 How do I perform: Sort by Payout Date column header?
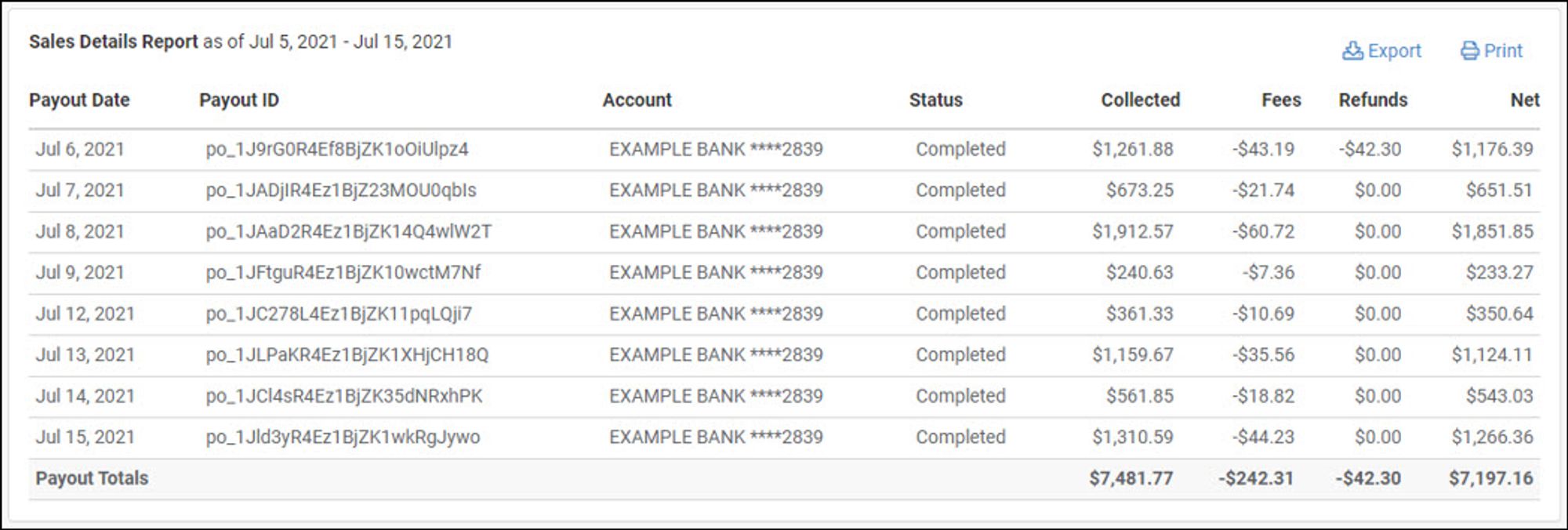tap(79, 100)
